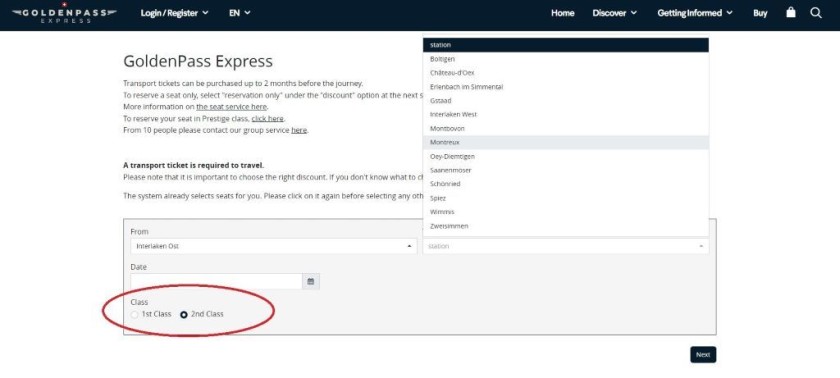
Task: Click the 'Class' field label
Action: (139, 302)
